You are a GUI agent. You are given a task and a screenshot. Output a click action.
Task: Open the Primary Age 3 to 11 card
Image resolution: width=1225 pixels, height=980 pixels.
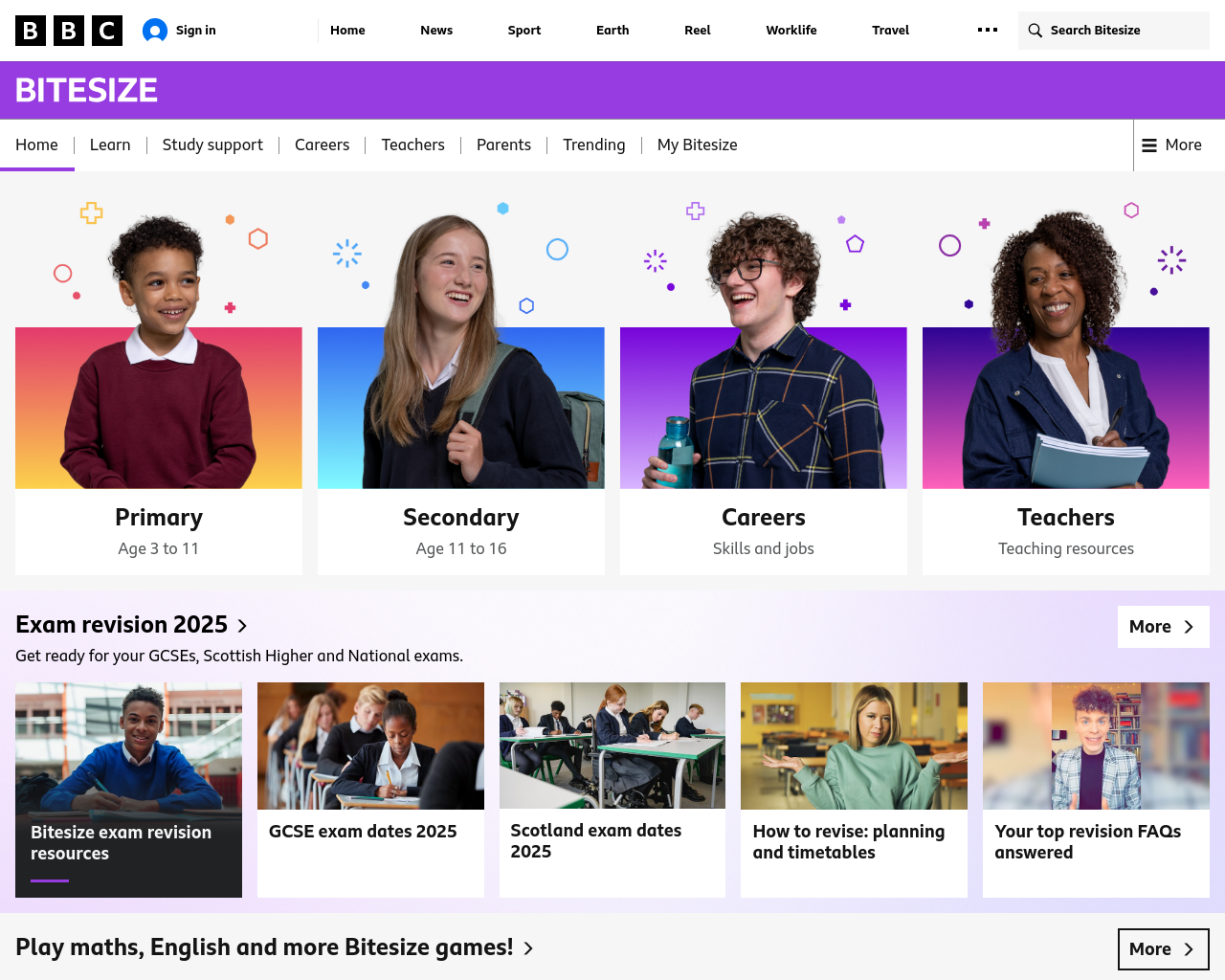pyautogui.click(x=159, y=389)
